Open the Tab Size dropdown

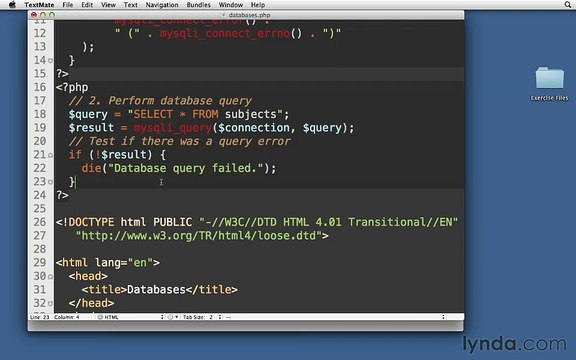202,317
